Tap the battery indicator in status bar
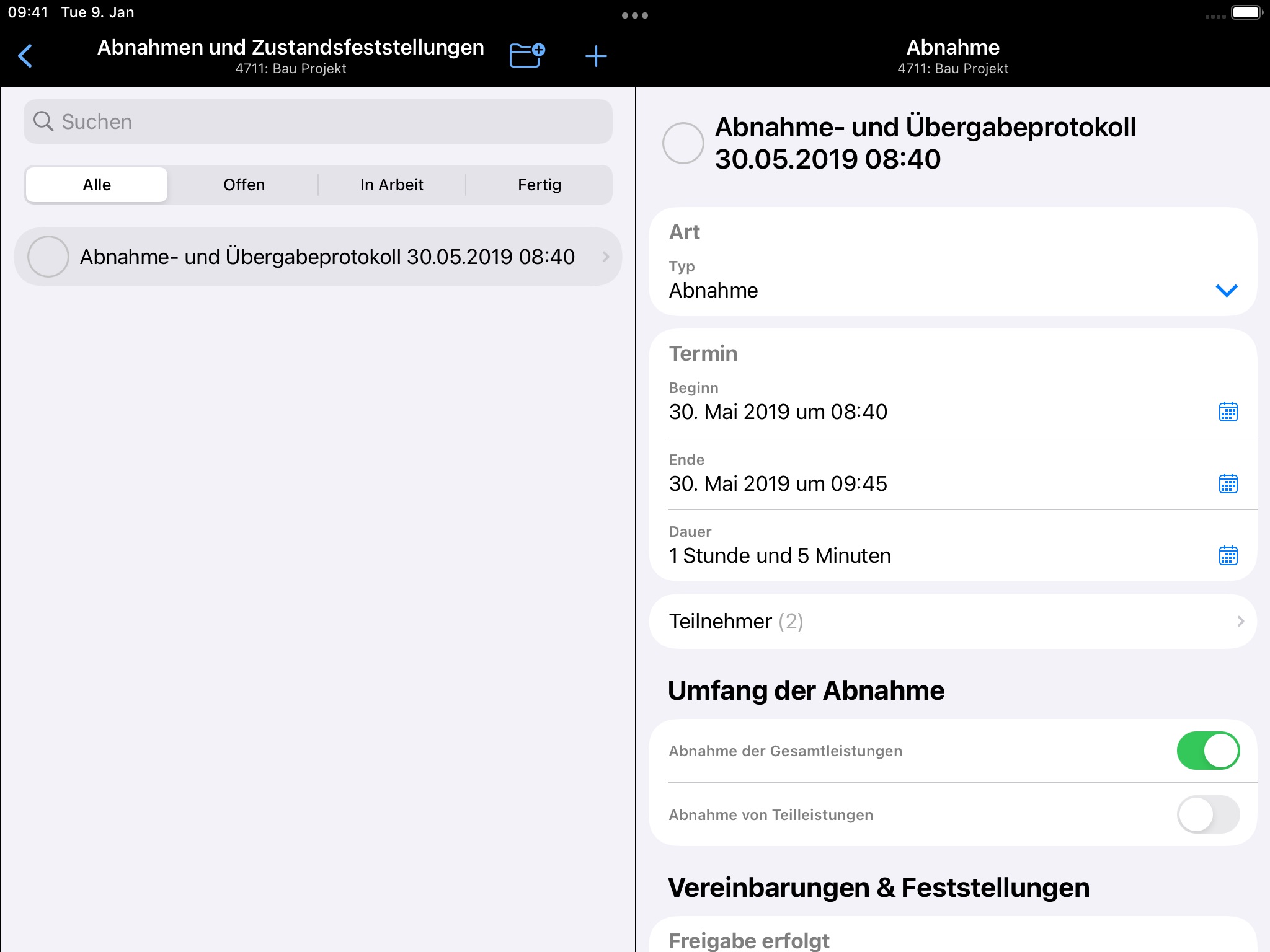The width and height of the screenshot is (1270, 952). click(x=1247, y=12)
